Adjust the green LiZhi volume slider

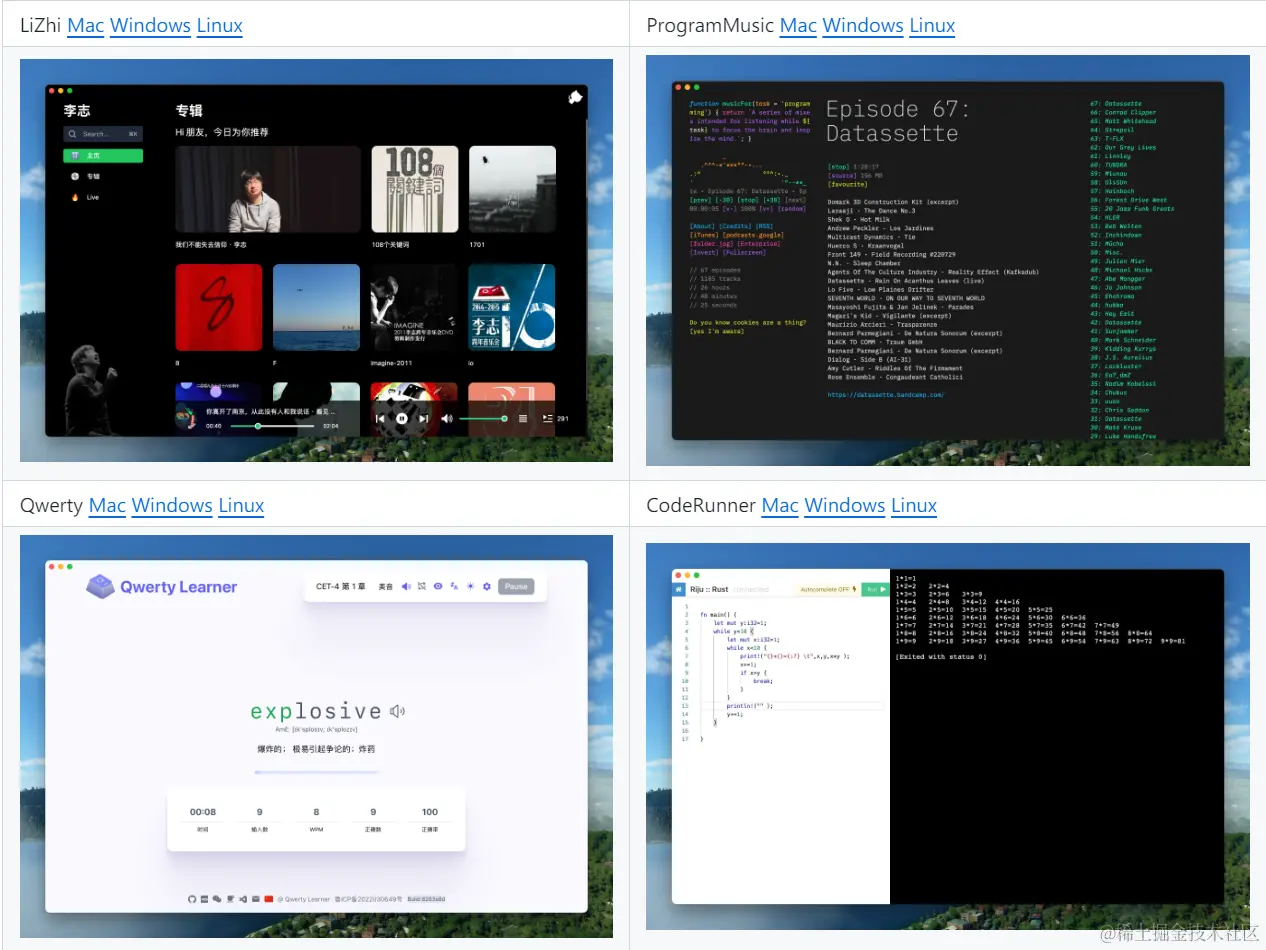pyautogui.click(x=483, y=419)
